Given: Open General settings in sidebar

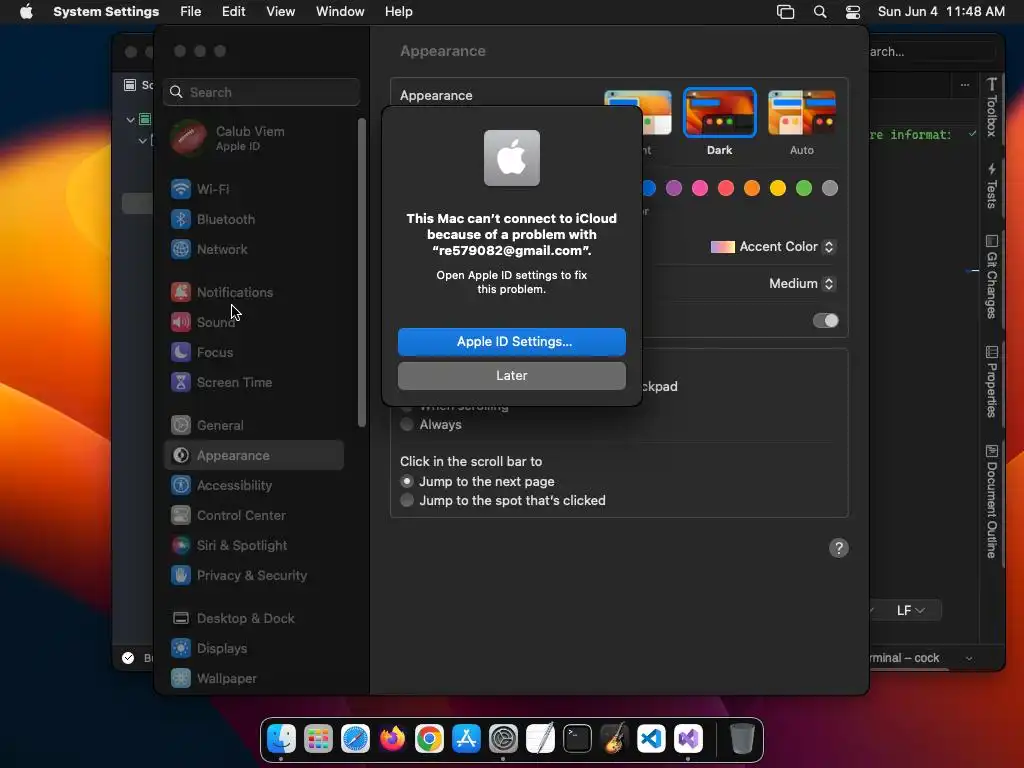Looking at the screenshot, I should coord(253,426).
